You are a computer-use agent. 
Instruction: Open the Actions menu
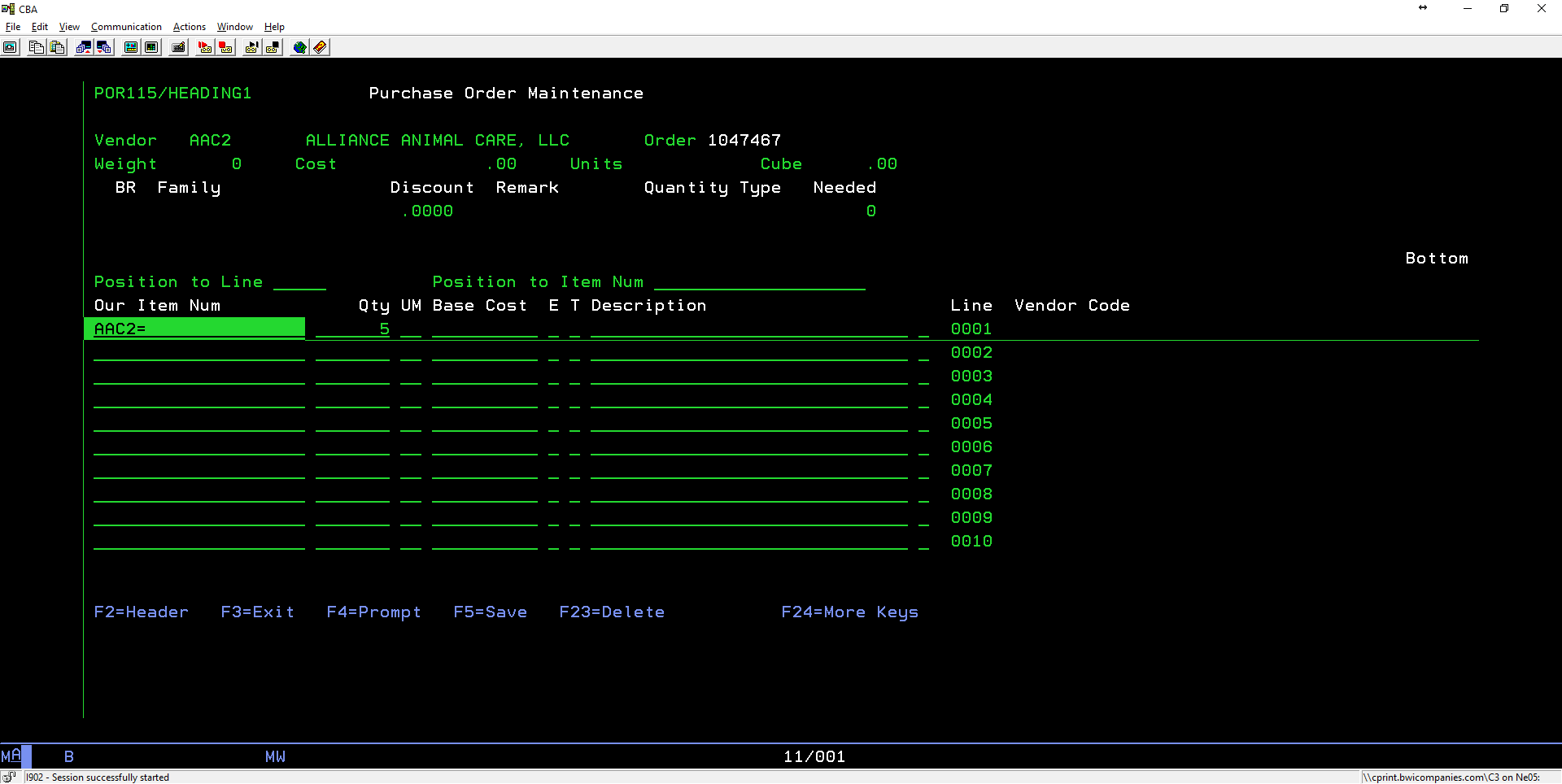[189, 27]
